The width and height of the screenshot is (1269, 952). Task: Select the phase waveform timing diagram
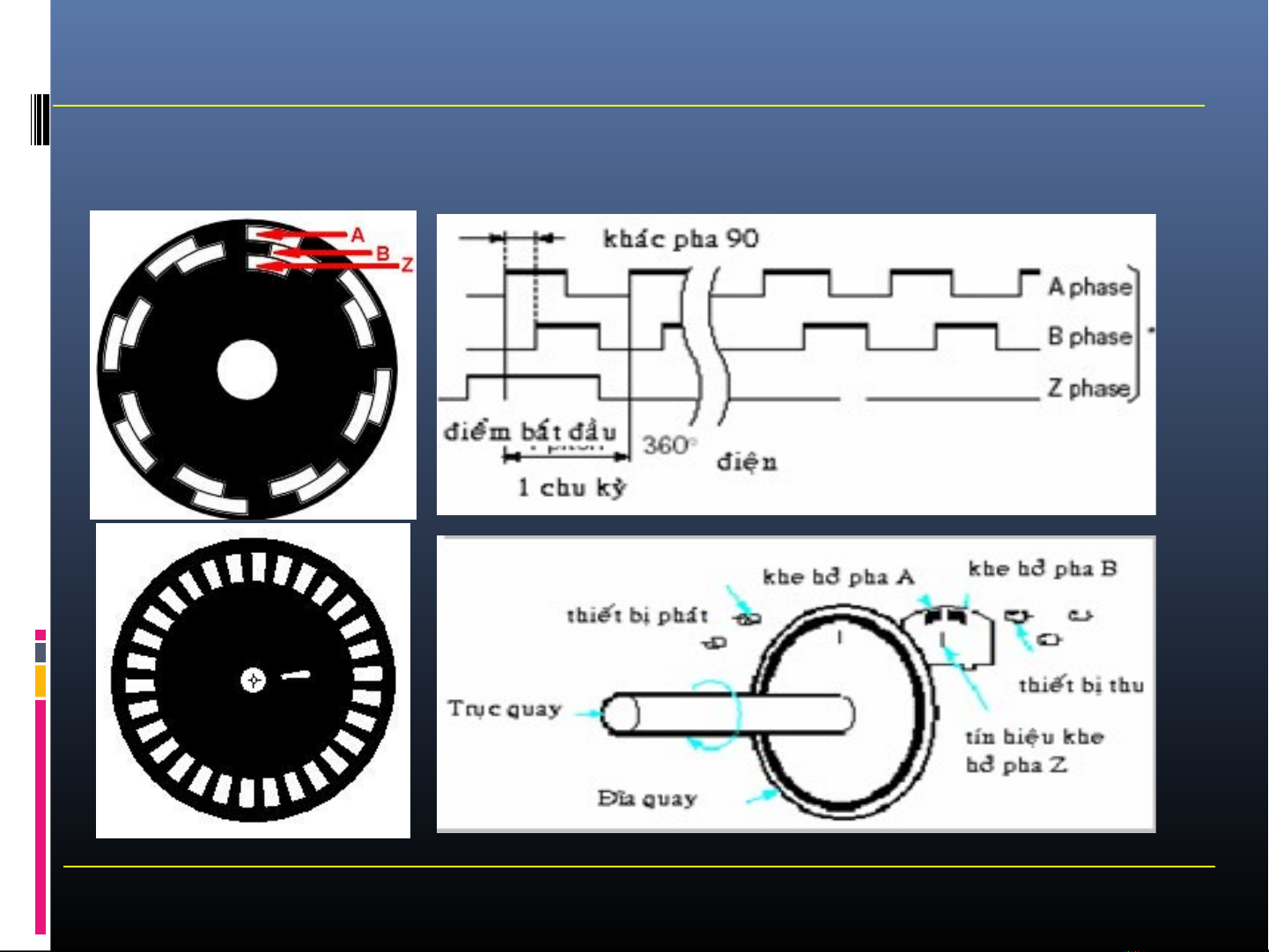click(x=795, y=364)
